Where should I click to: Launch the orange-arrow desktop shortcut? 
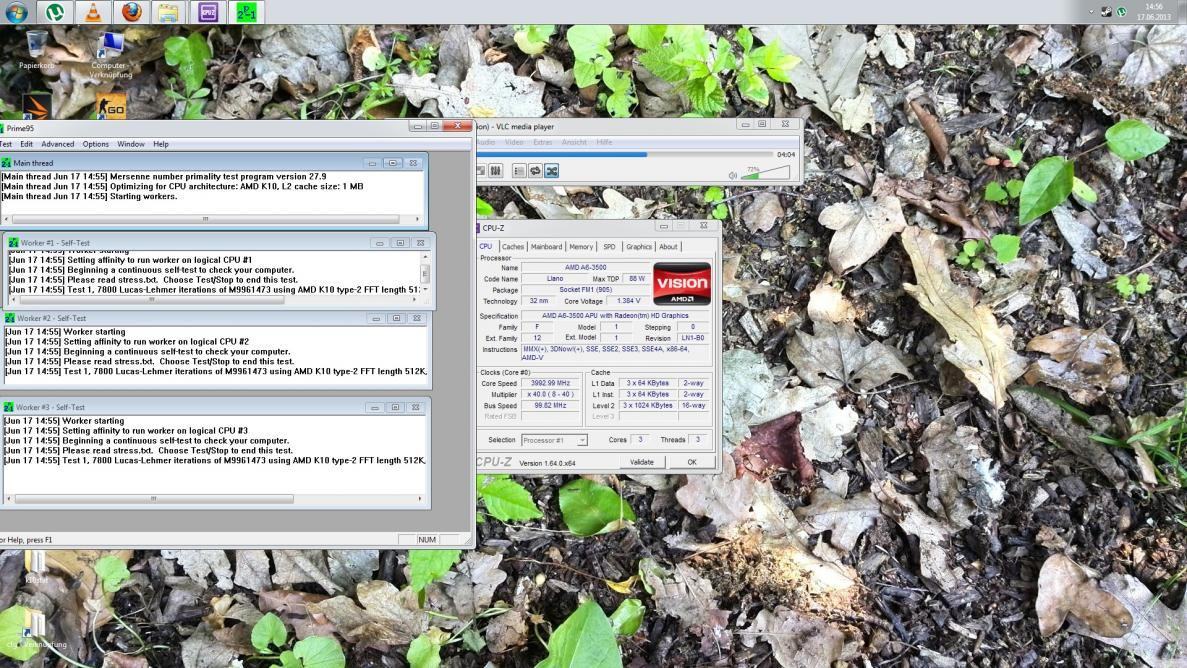tap(36, 107)
